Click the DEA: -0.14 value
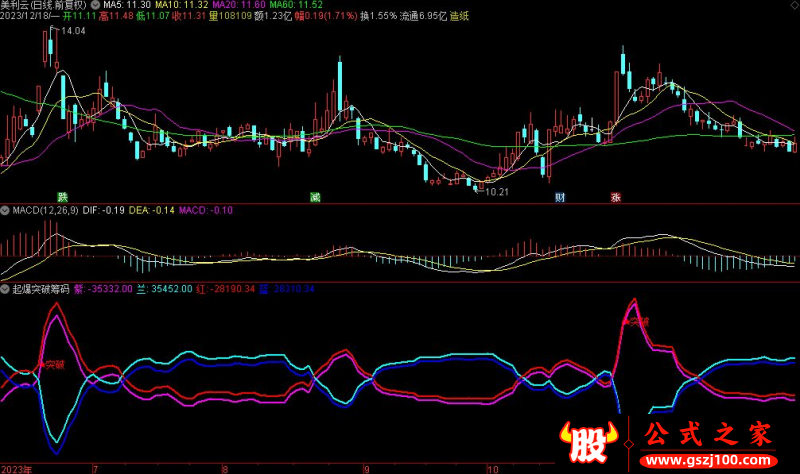 [x=152, y=210]
